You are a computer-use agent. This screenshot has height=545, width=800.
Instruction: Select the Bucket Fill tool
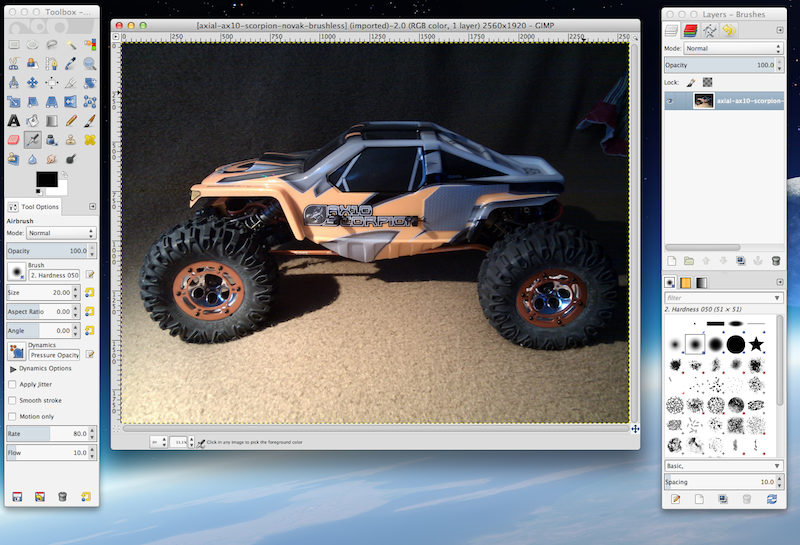(33, 121)
